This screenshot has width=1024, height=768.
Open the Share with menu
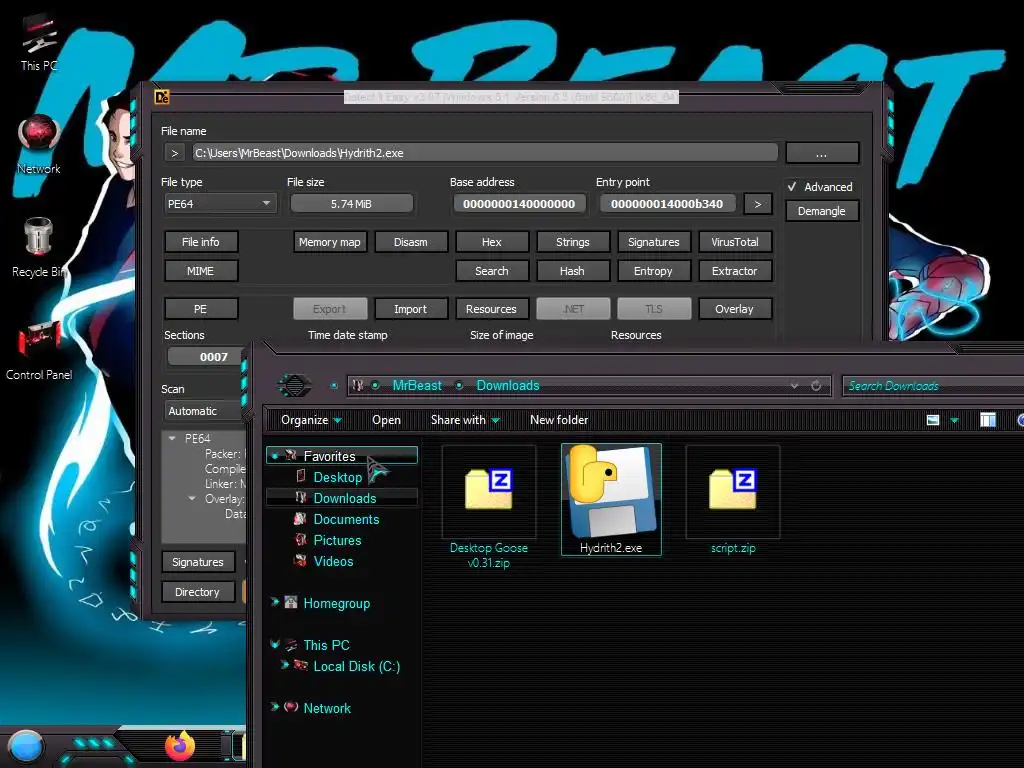pyautogui.click(x=465, y=420)
